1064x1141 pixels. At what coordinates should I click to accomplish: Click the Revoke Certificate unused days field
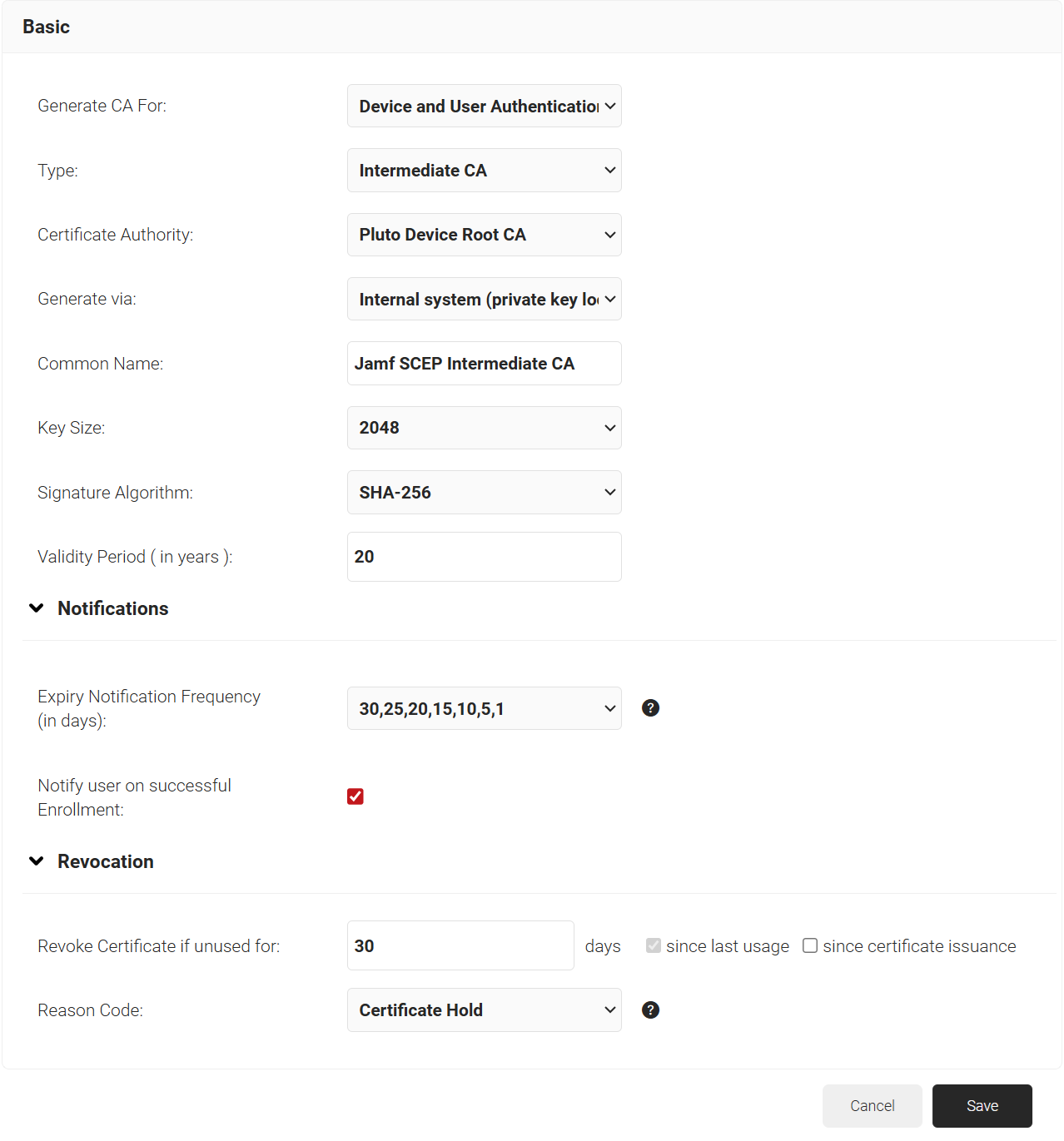460,946
